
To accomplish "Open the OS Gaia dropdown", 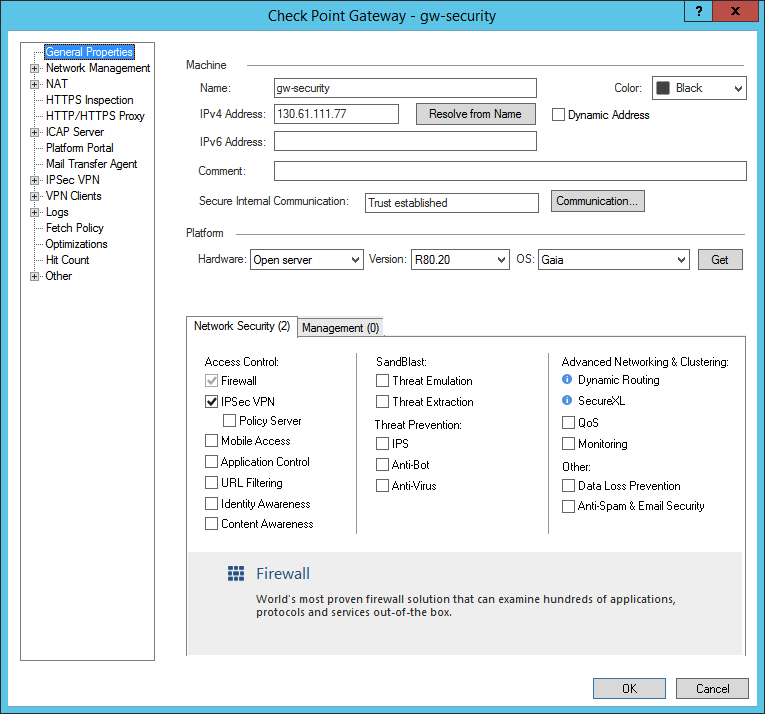I will [614, 260].
